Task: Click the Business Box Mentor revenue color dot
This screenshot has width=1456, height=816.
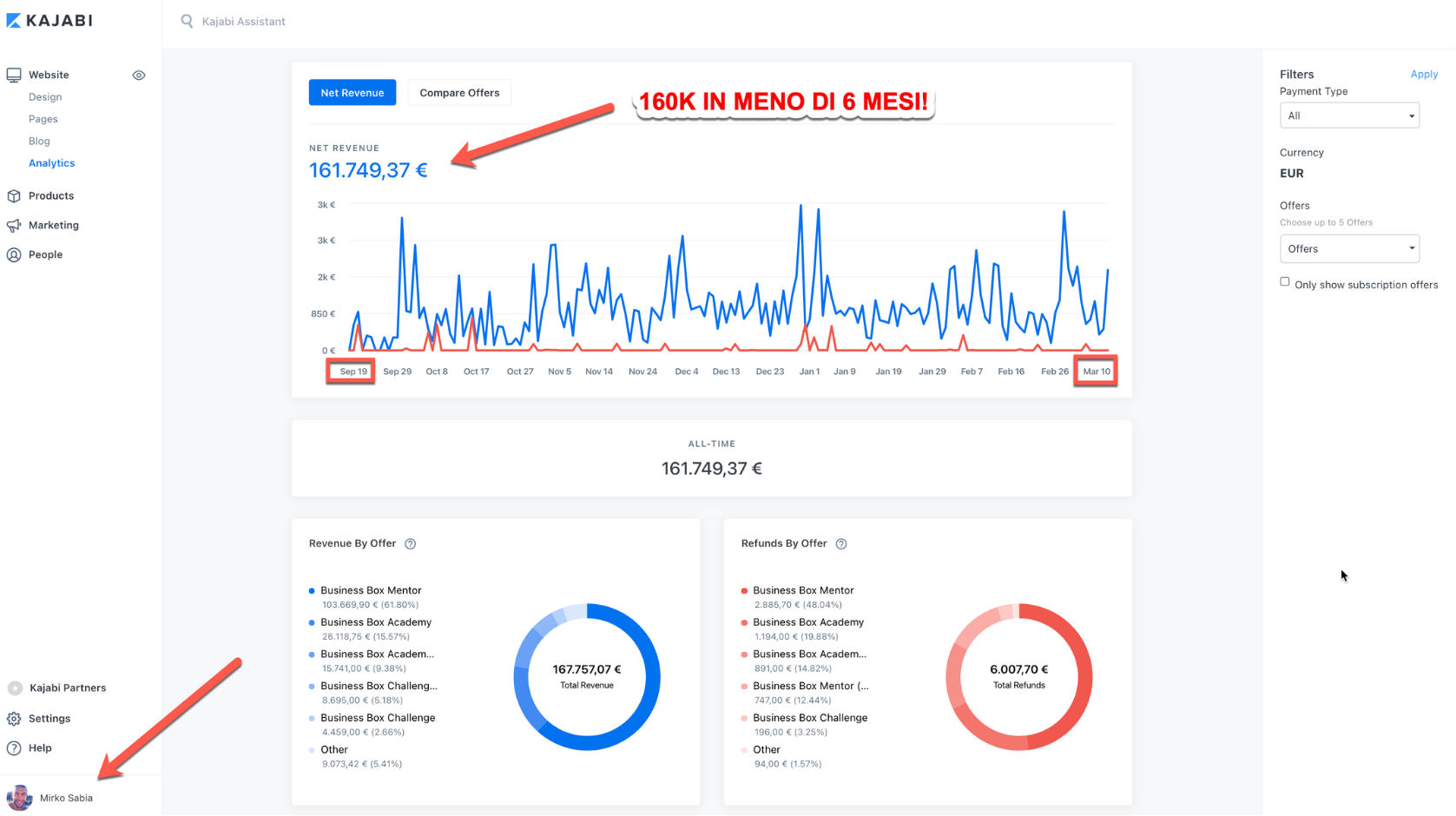Action: pyautogui.click(x=312, y=591)
